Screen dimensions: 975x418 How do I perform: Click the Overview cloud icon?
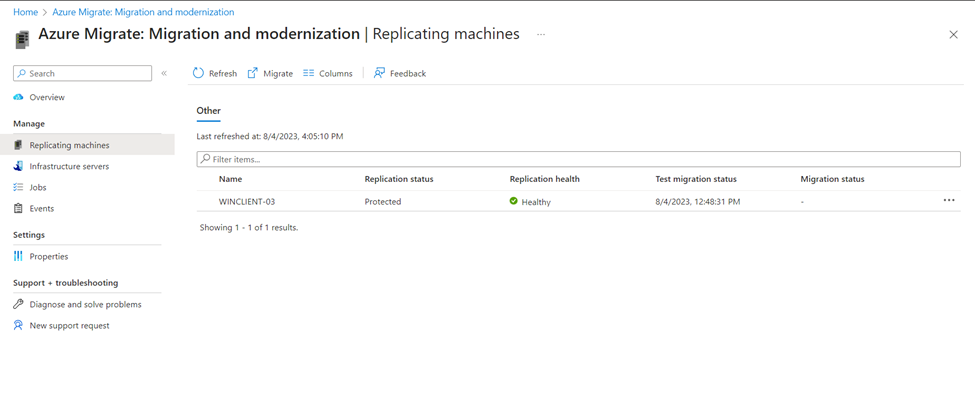(18, 97)
